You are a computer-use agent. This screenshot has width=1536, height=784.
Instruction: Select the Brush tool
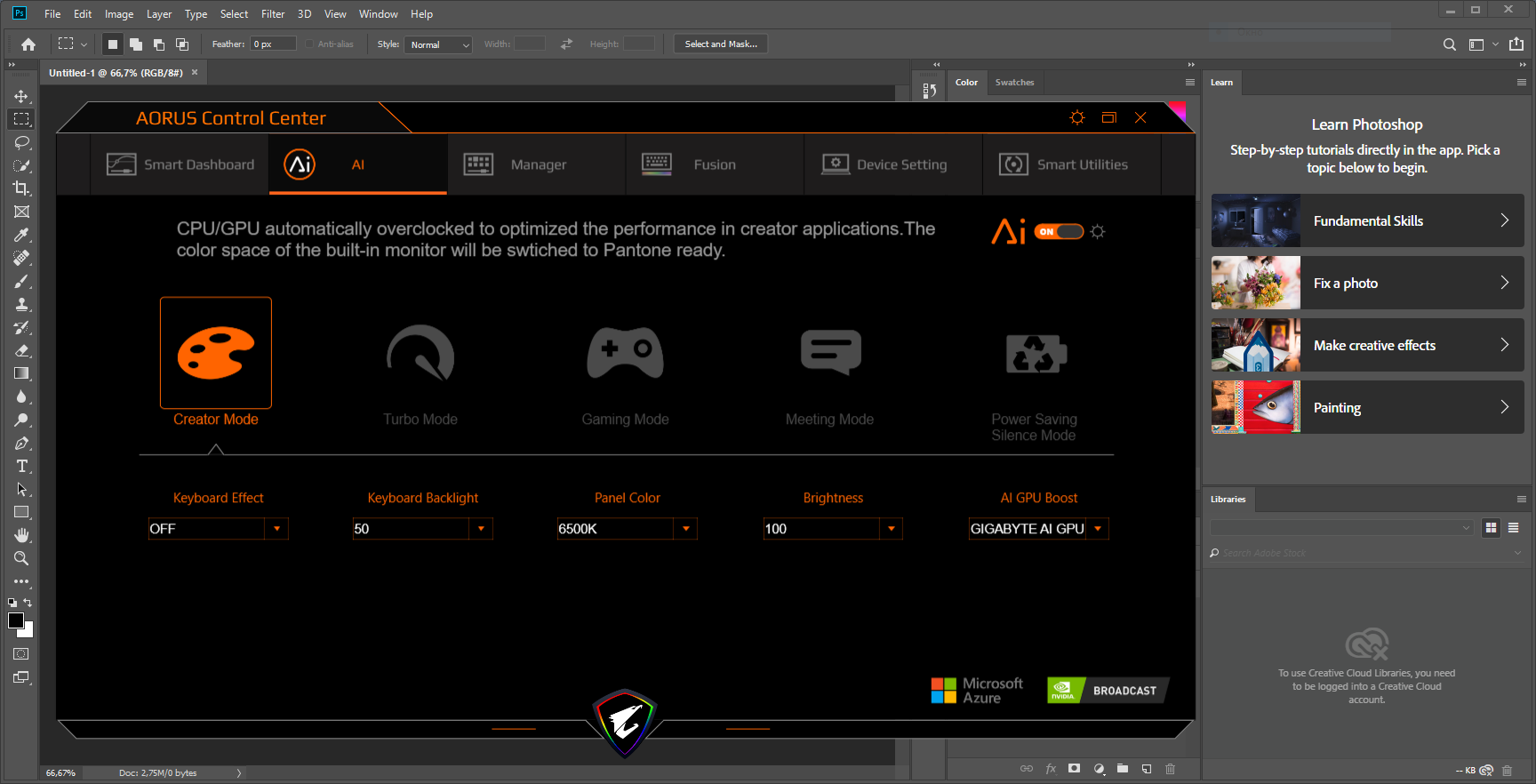pos(21,281)
